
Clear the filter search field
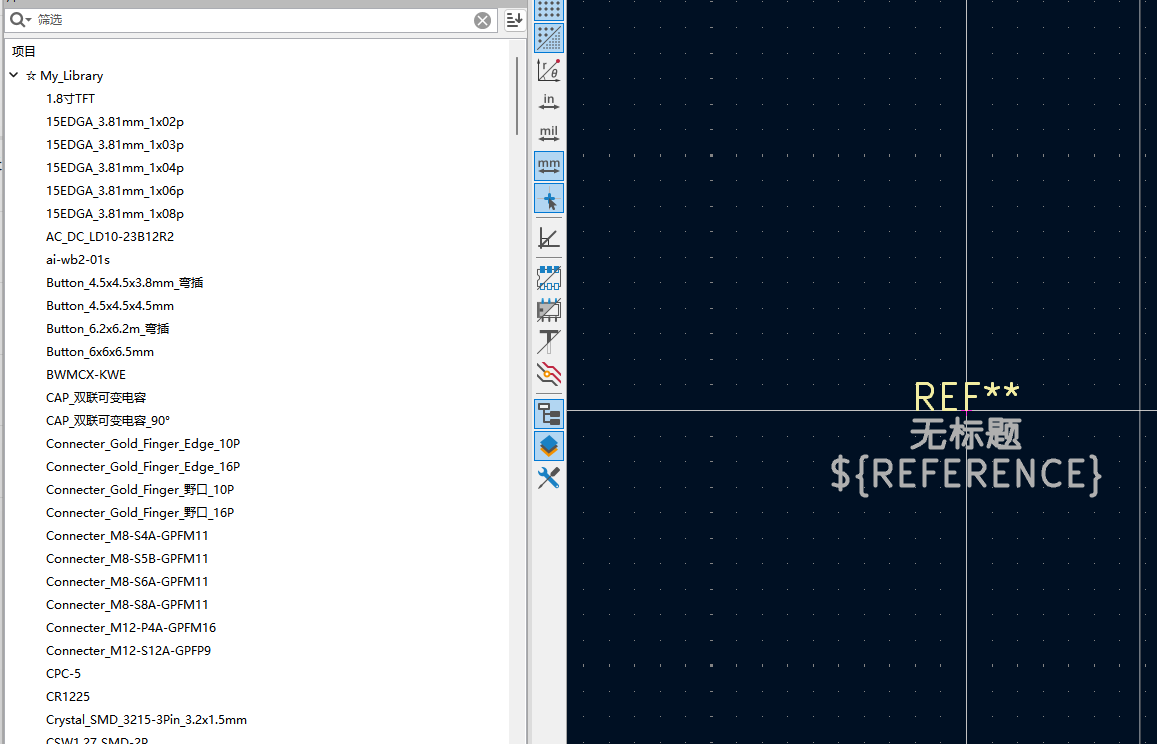pos(483,20)
